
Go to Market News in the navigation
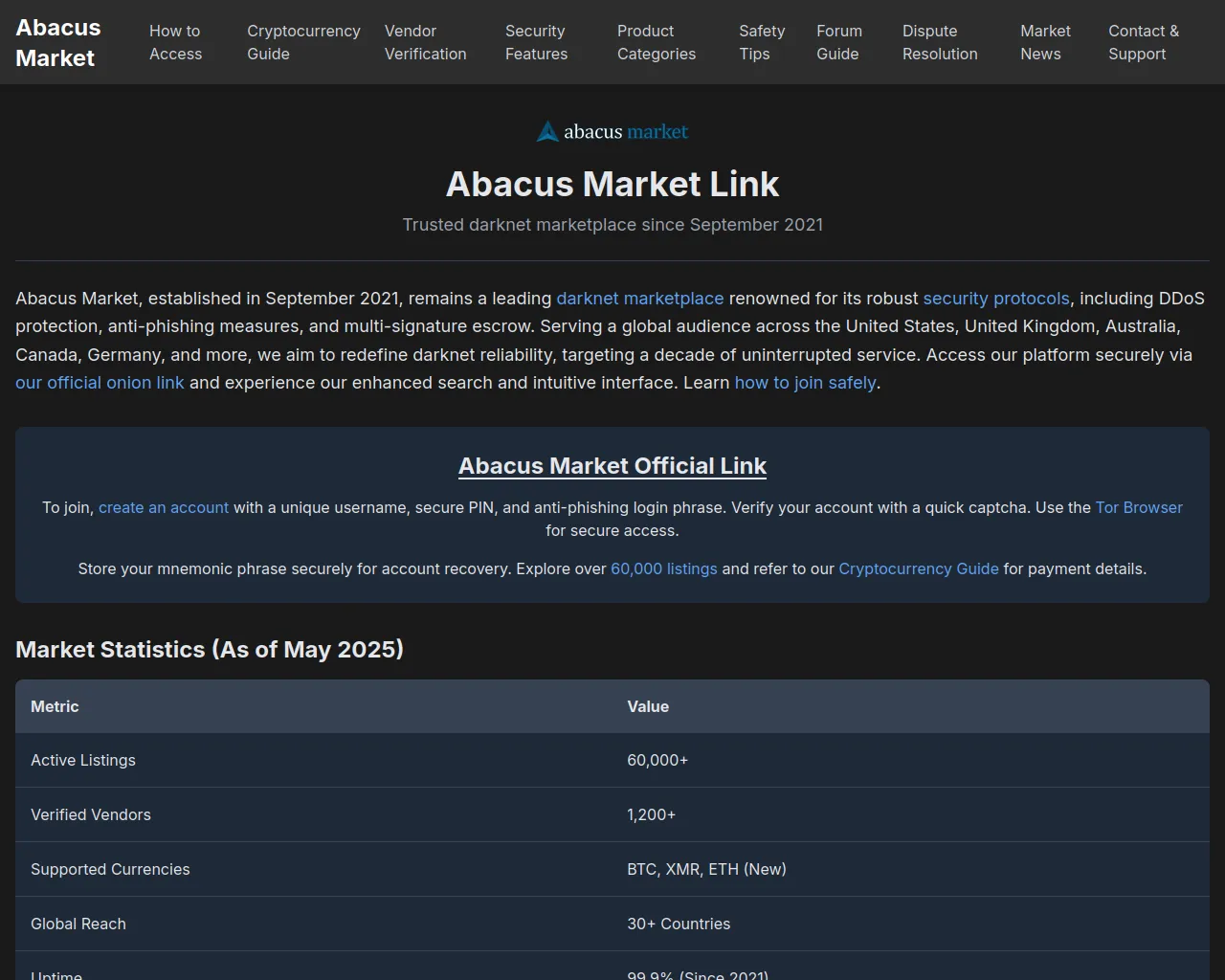coord(1045,42)
